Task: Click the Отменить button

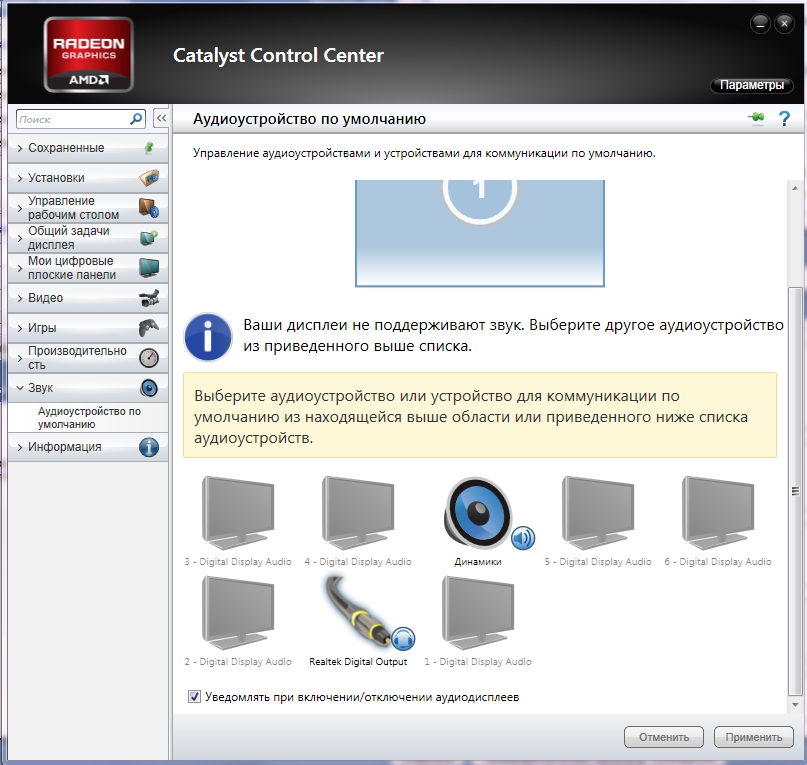Action: click(663, 737)
